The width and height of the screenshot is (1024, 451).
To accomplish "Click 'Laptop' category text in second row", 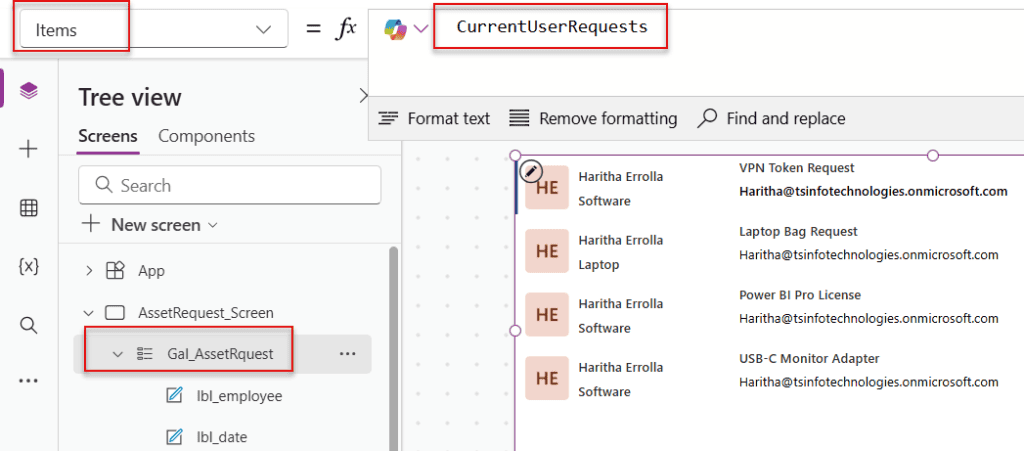I will click(599, 265).
